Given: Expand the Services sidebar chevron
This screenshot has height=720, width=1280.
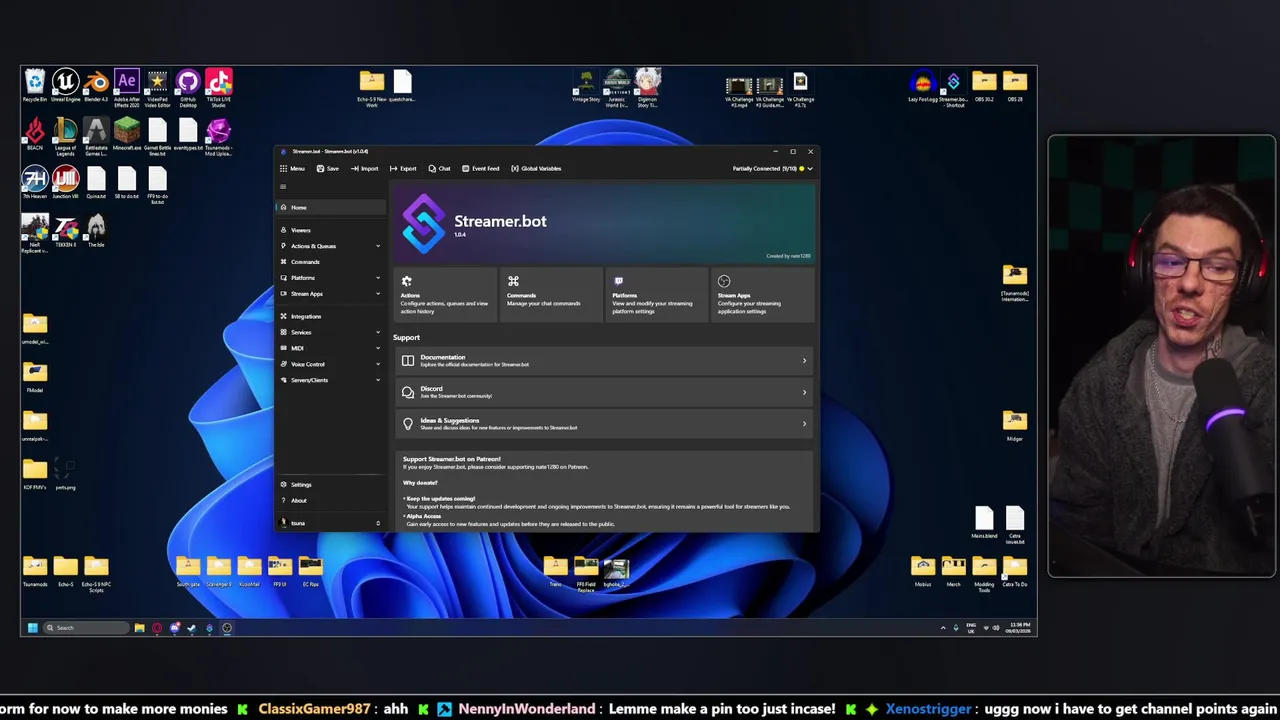Looking at the screenshot, I should [x=378, y=332].
